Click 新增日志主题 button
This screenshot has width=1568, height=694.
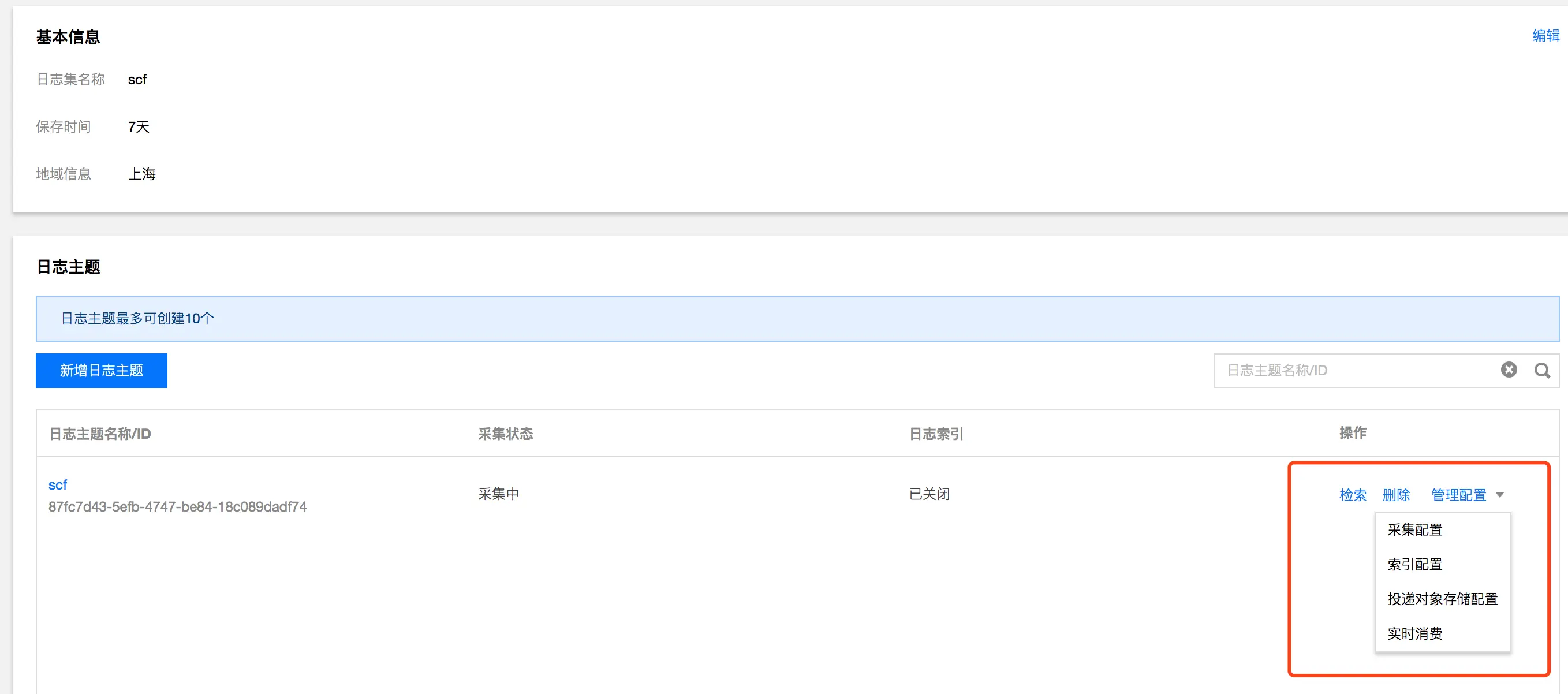101,370
